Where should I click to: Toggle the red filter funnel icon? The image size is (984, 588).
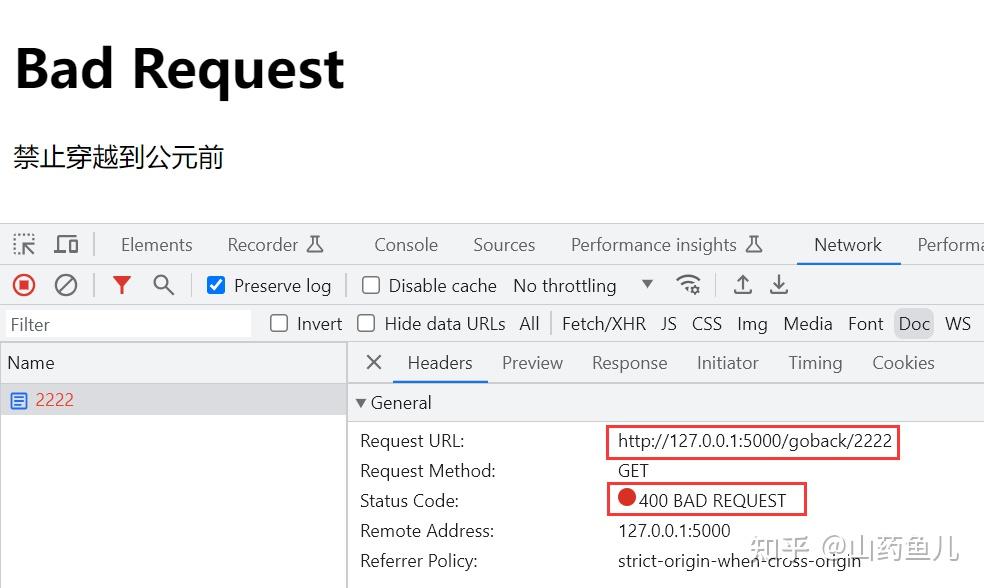pyautogui.click(x=122, y=285)
